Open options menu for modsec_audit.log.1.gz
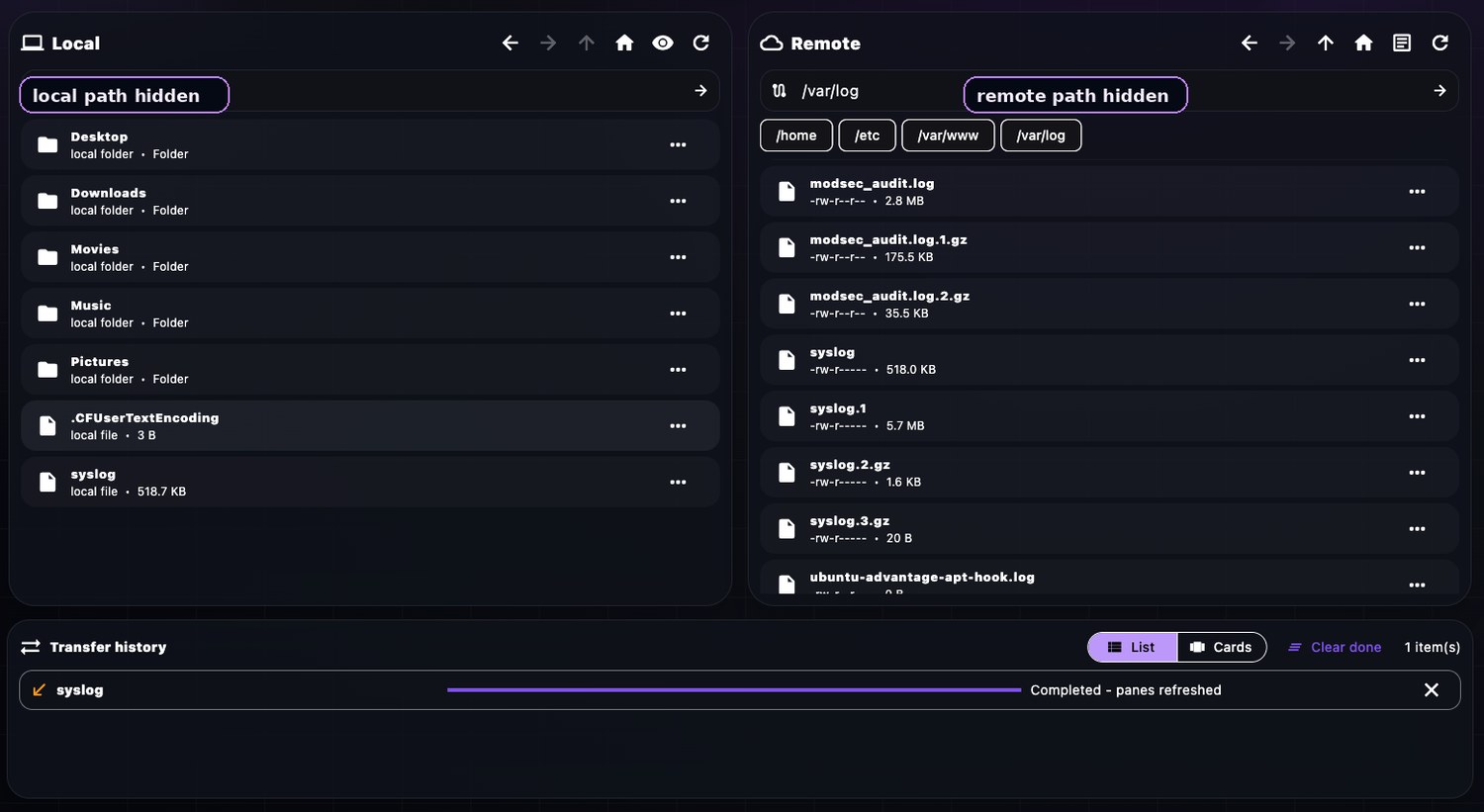Image resolution: width=1484 pixels, height=812 pixels. pyautogui.click(x=1417, y=248)
